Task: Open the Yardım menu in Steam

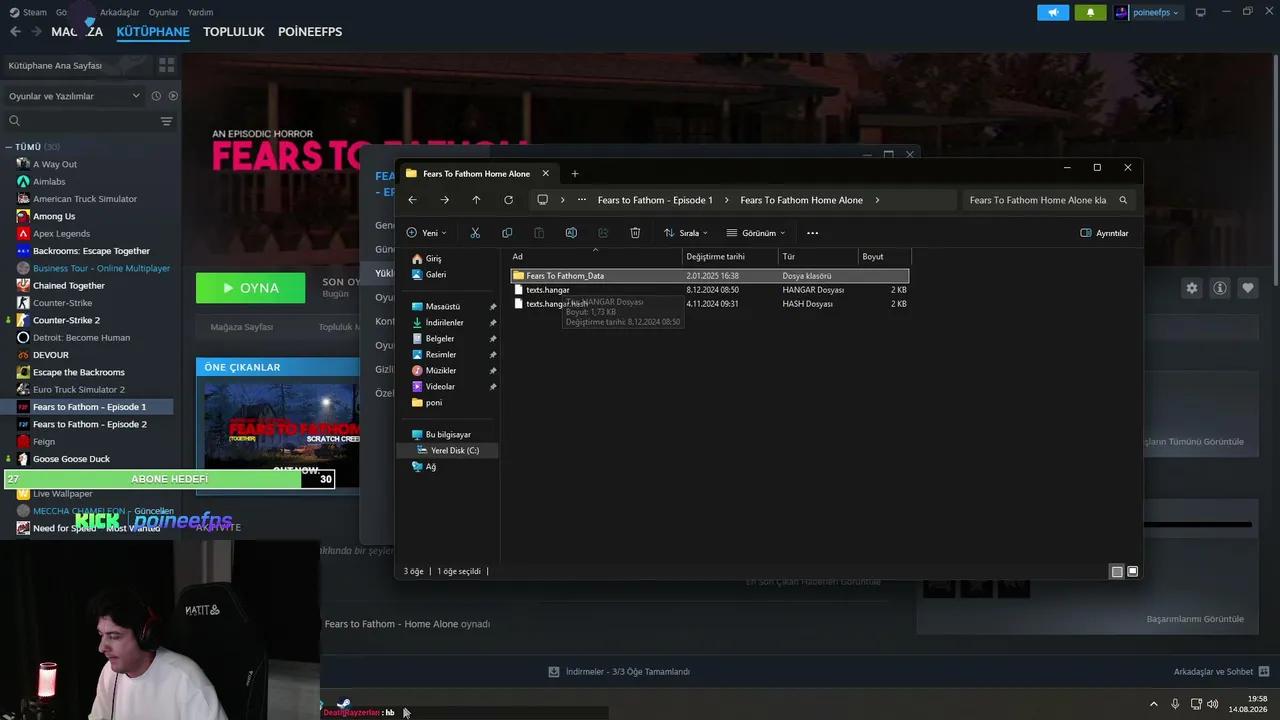Action: 200,12
